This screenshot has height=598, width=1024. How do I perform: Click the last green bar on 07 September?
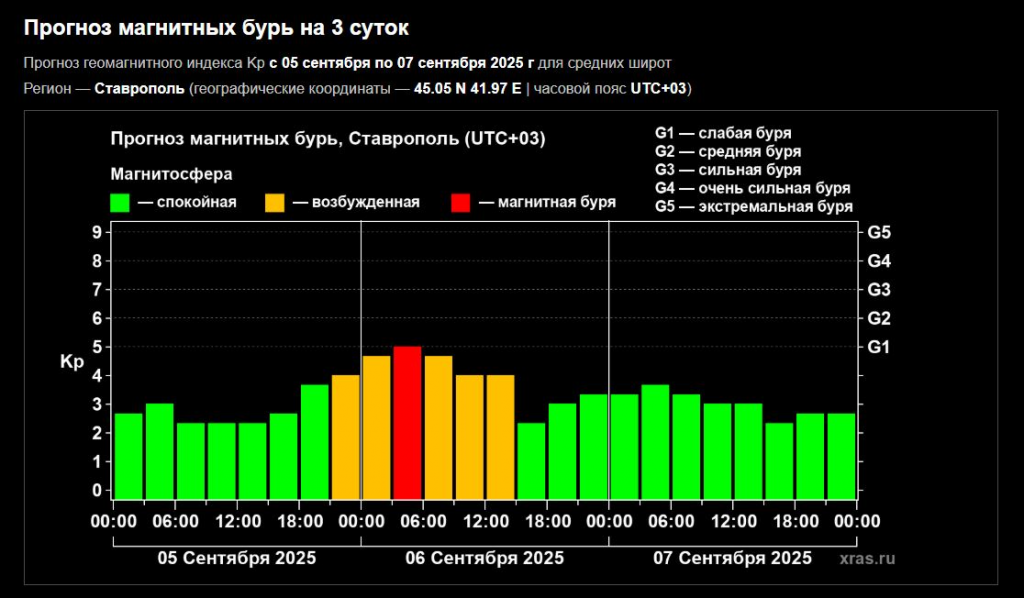[x=842, y=455]
